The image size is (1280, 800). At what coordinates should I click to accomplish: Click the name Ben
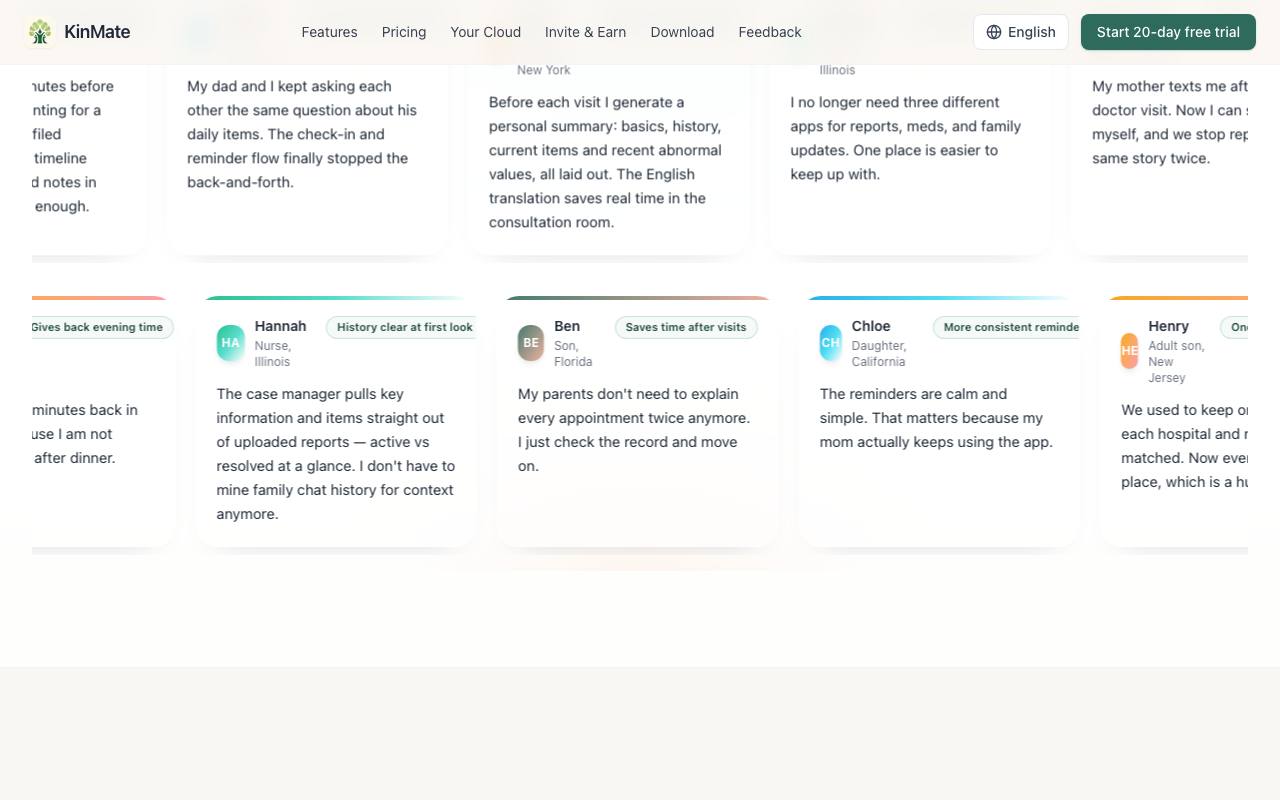tap(567, 326)
